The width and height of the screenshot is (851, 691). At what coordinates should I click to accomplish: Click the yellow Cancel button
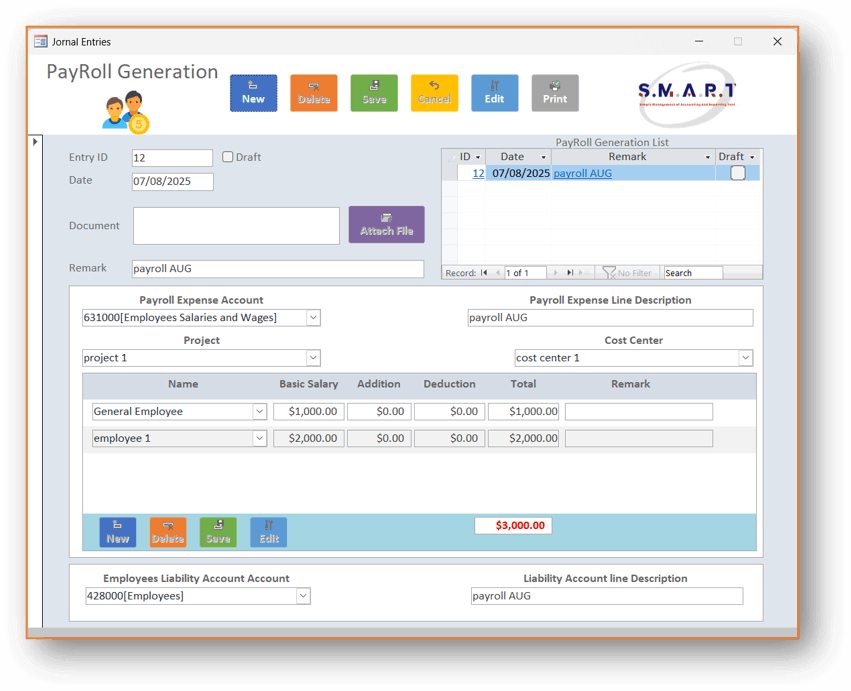(x=434, y=93)
